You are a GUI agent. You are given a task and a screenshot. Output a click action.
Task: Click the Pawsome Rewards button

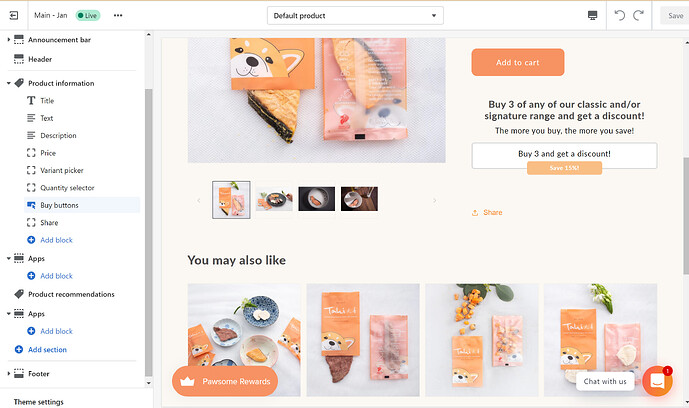coord(225,381)
